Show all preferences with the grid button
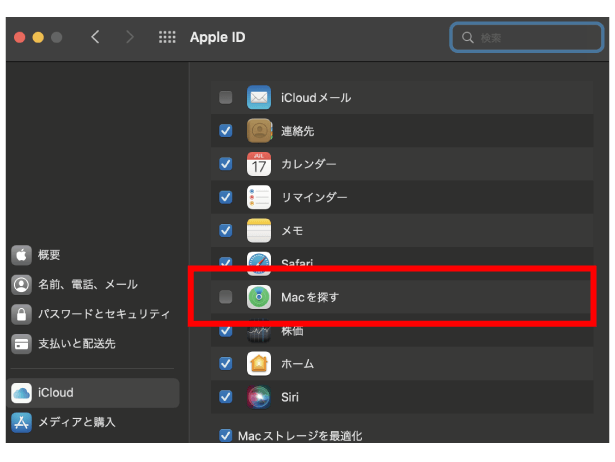Viewport: 615px width, 462px height. click(167, 37)
